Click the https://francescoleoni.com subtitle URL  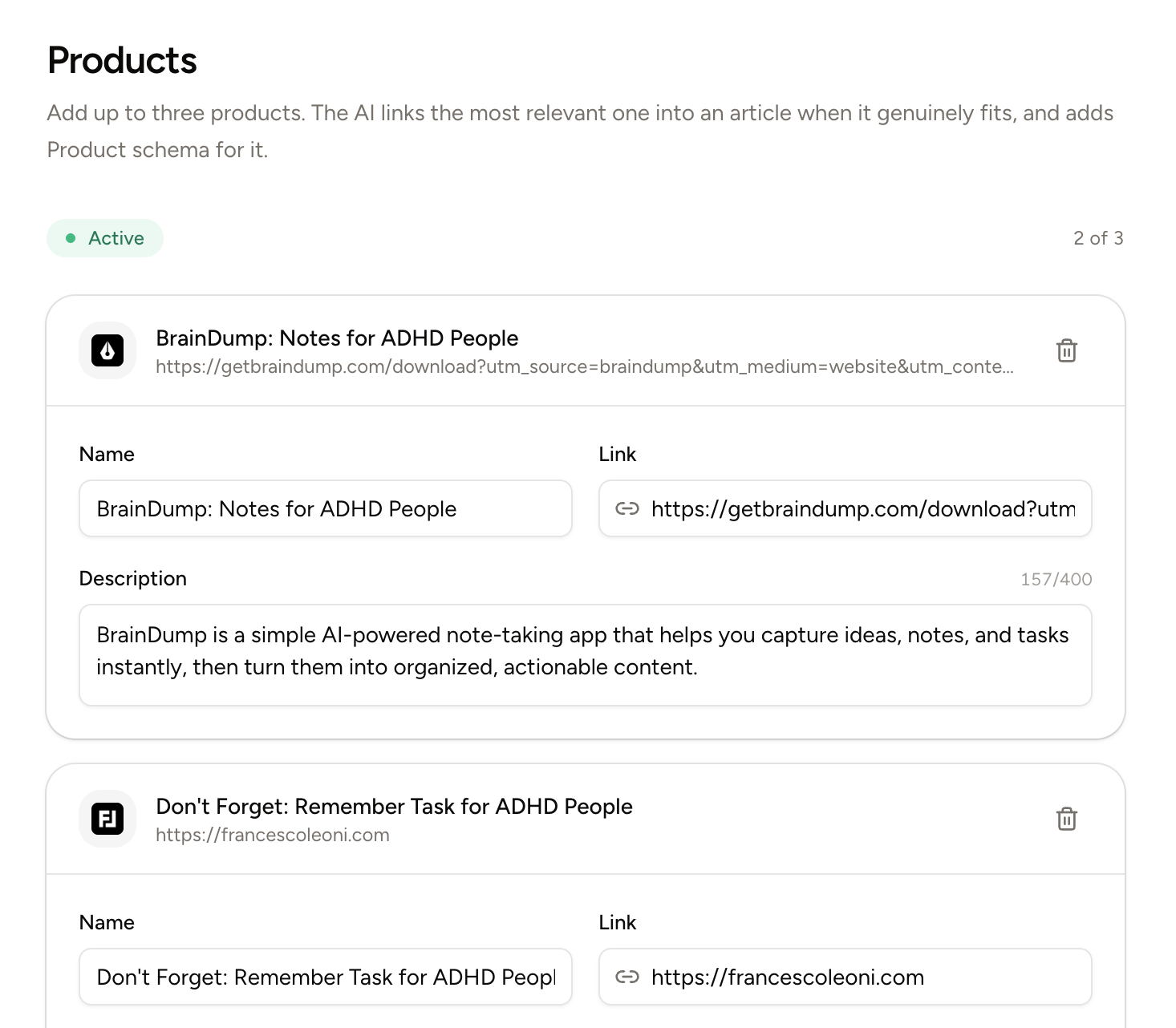pos(273,835)
